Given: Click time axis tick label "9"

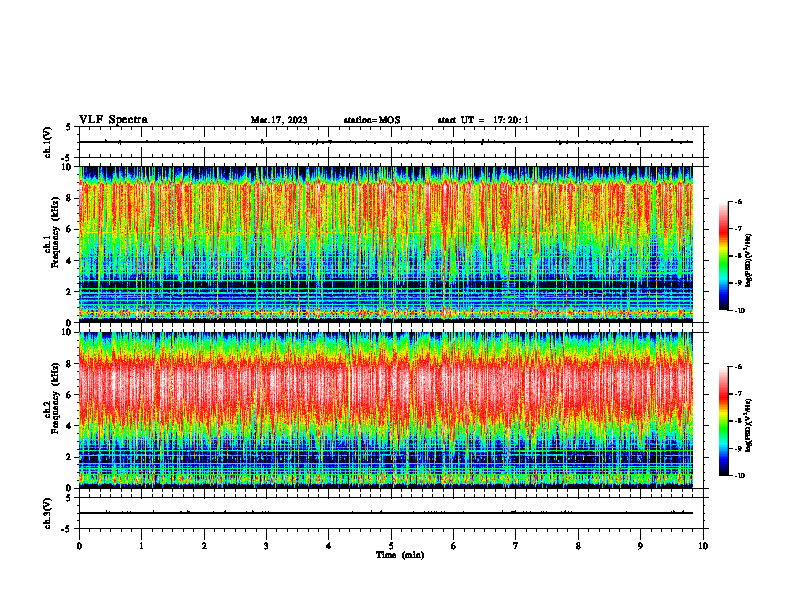Looking at the screenshot, I should [x=640, y=545].
